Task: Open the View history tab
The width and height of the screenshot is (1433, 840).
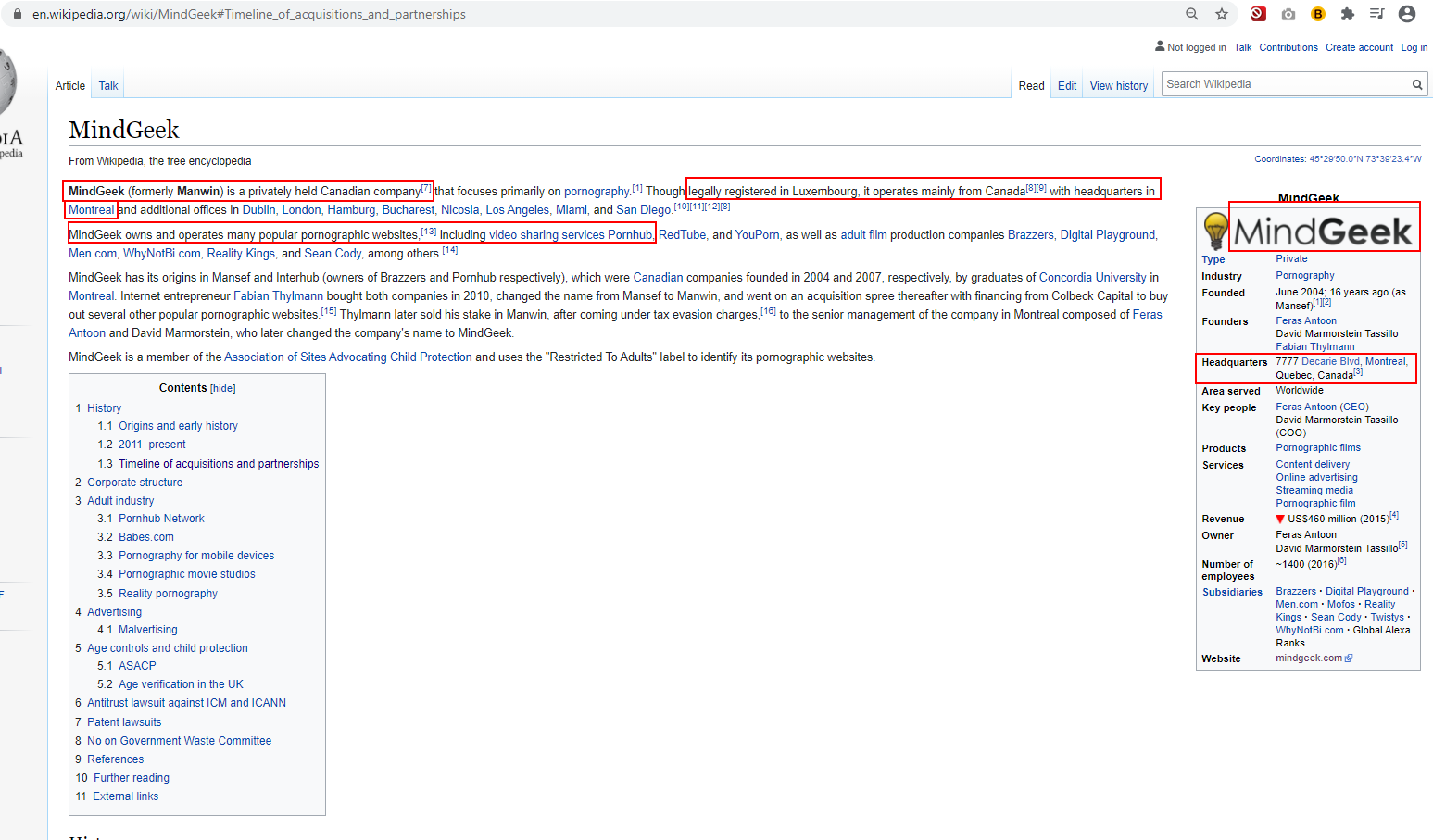Action: click(x=1119, y=86)
